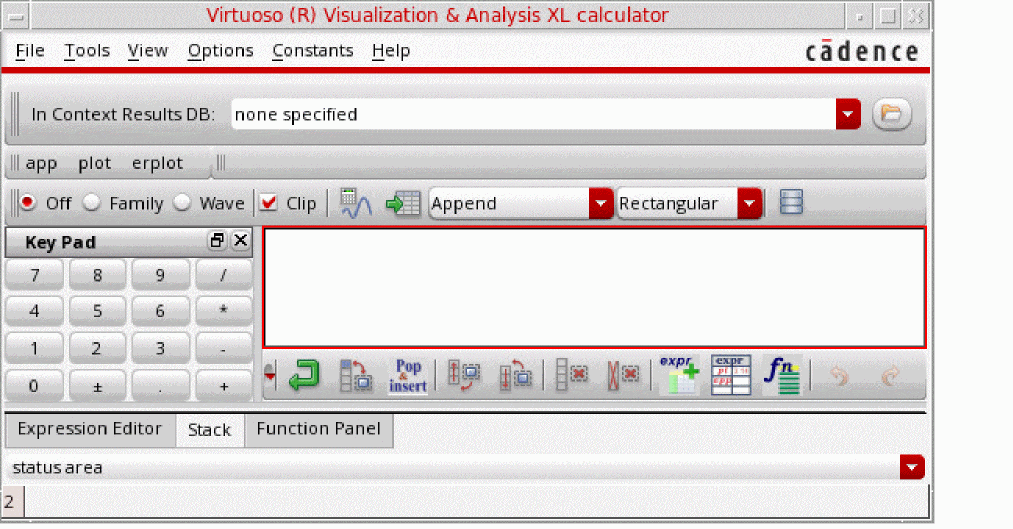Select the Off radio button
1013x529 pixels.
coord(28,203)
